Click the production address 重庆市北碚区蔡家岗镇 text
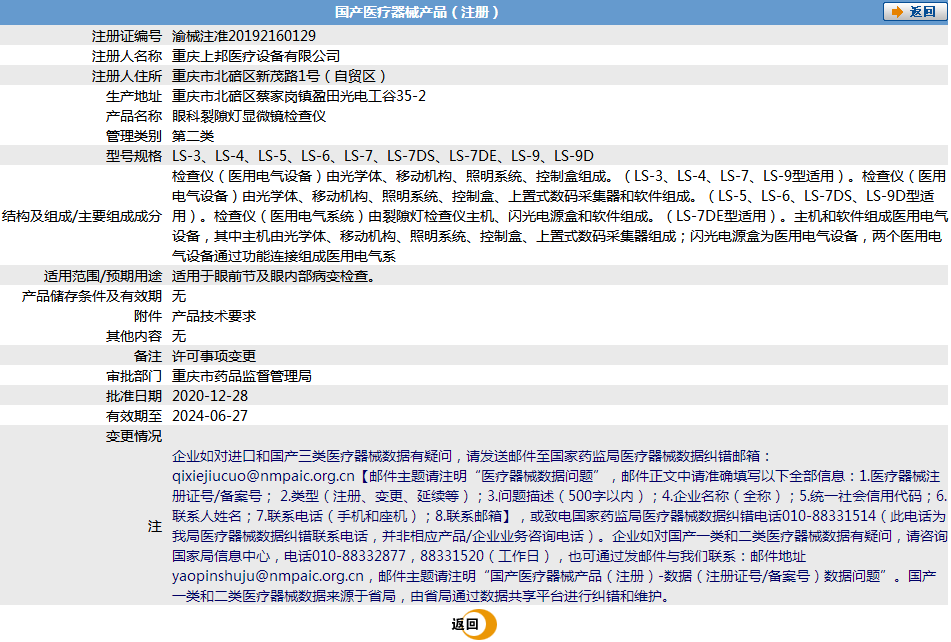Image resolution: width=951 pixels, height=642 pixels. coord(299,96)
